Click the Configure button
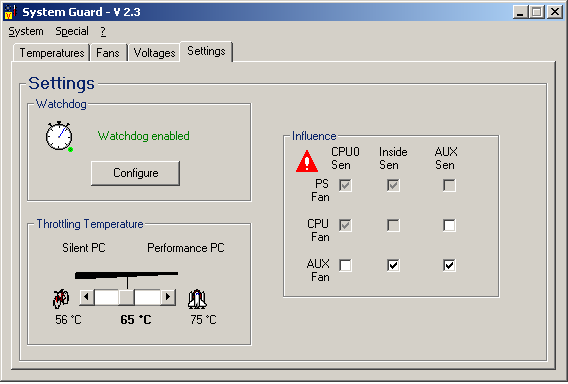Viewport: 568px width, 384px height. click(x=135, y=173)
